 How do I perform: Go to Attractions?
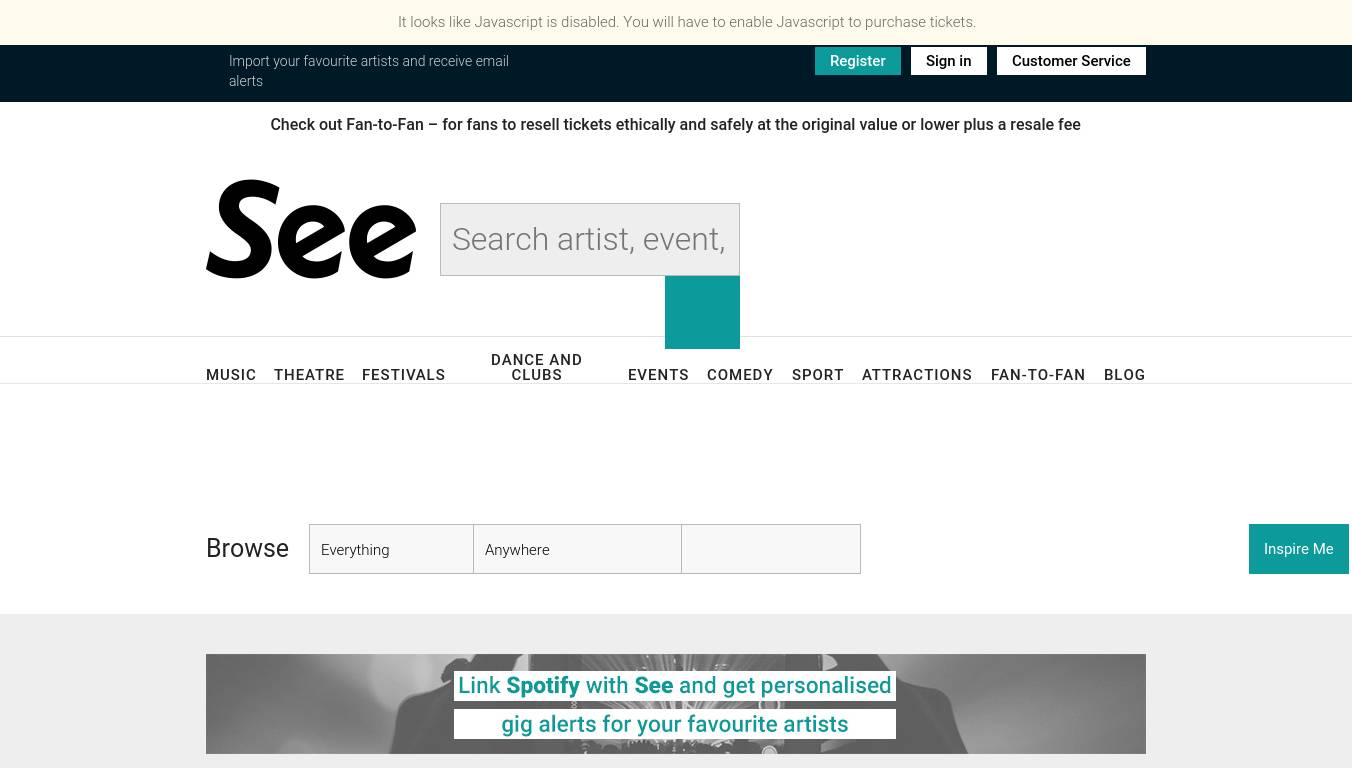[x=916, y=375]
